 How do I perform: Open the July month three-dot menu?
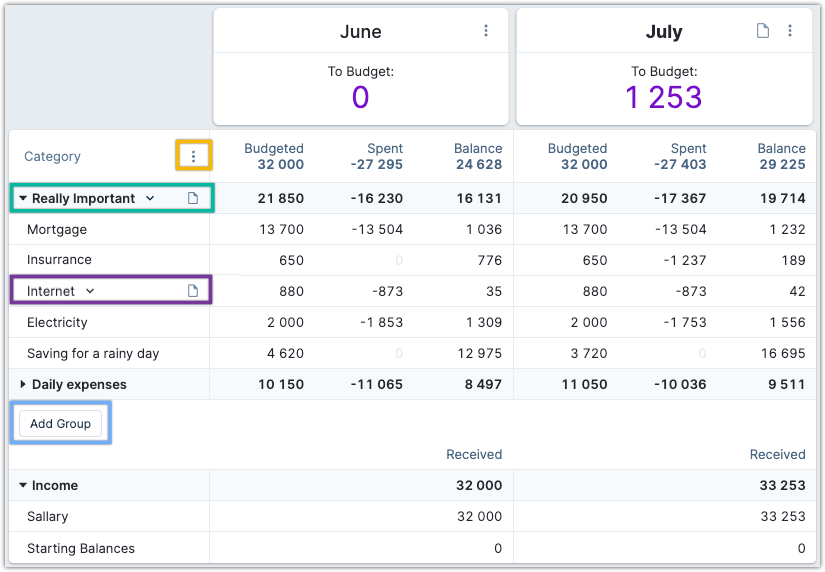click(790, 31)
